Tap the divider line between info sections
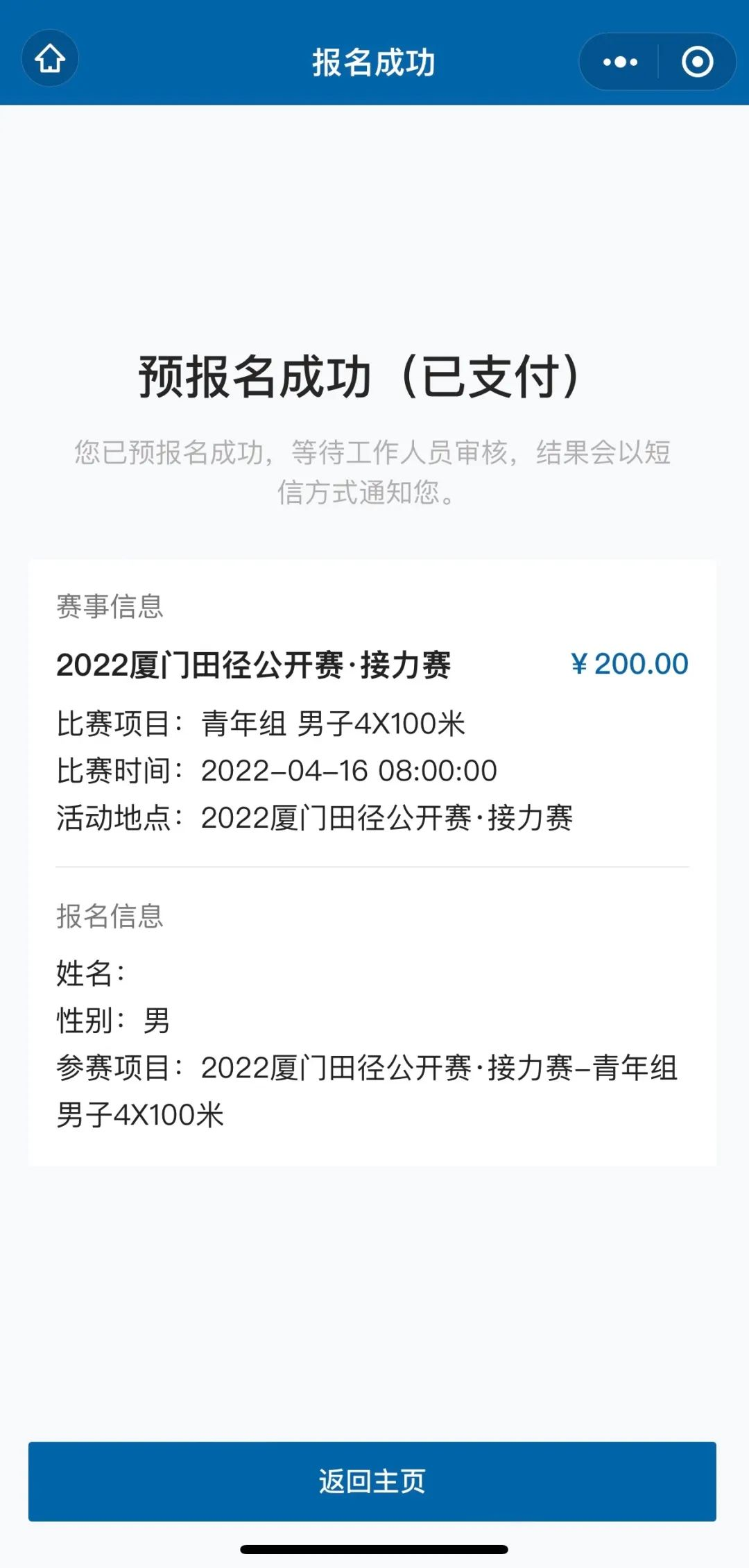 (372, 867)
